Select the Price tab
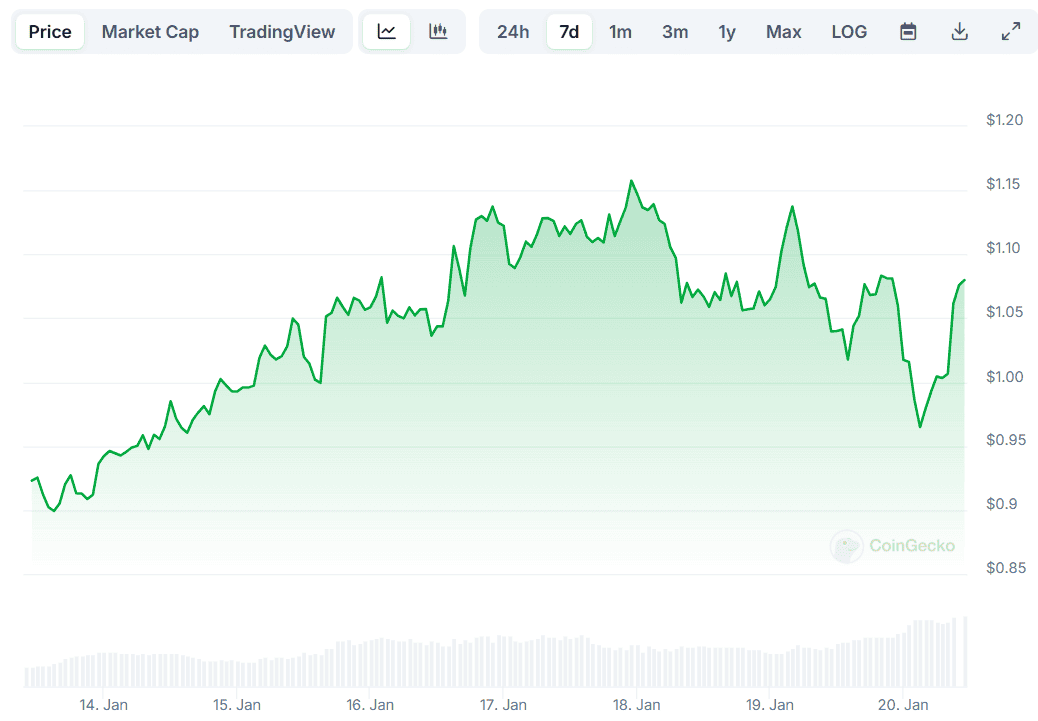The image size is (1038, 721). [x=50, y=32]
